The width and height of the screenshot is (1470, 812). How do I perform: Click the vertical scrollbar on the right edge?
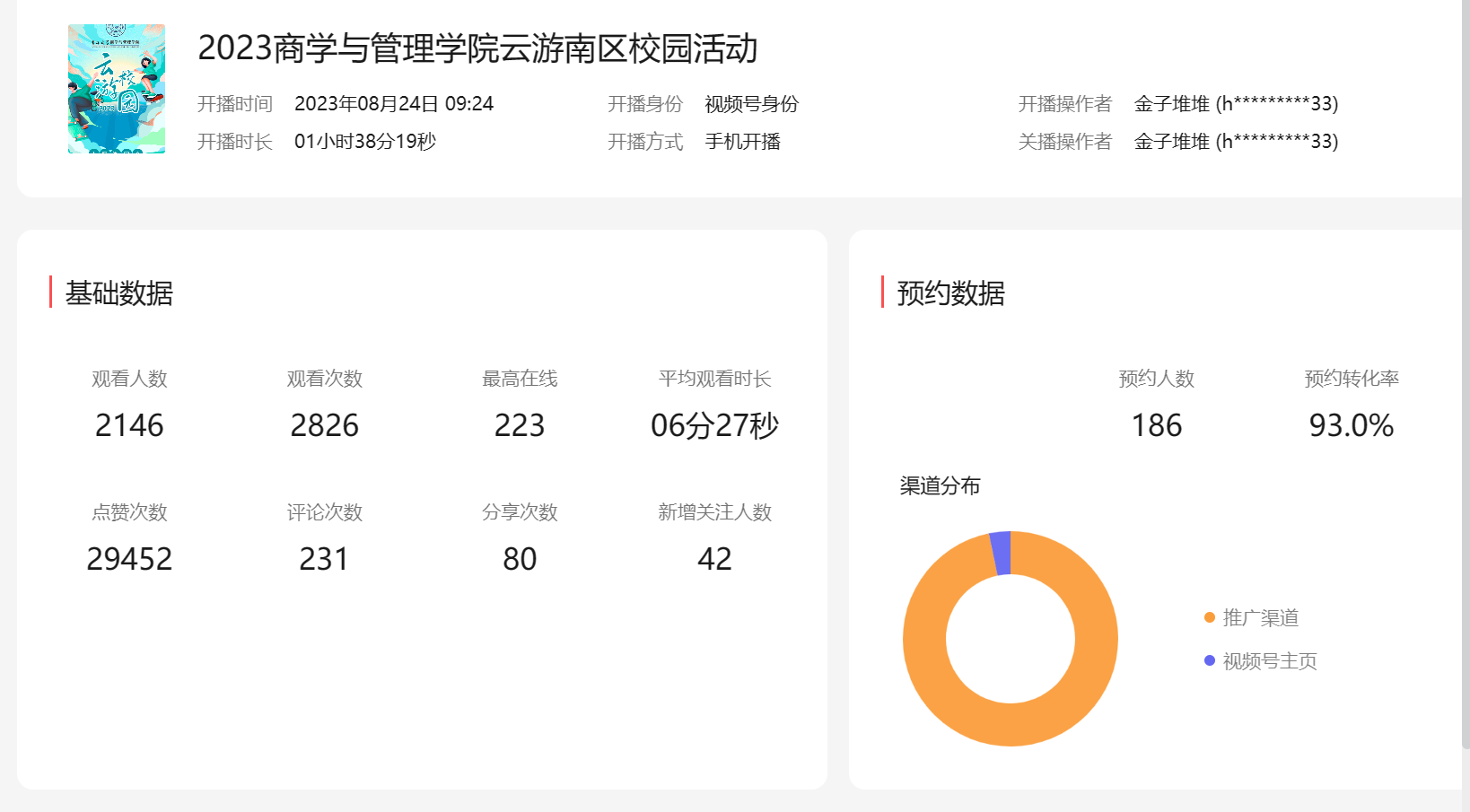[1465, 359]
